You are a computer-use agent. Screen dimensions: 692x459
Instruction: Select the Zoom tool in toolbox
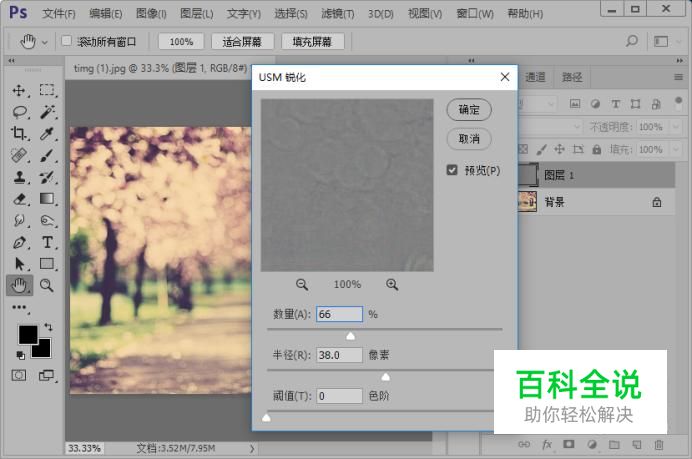click(x=47, y=286)
